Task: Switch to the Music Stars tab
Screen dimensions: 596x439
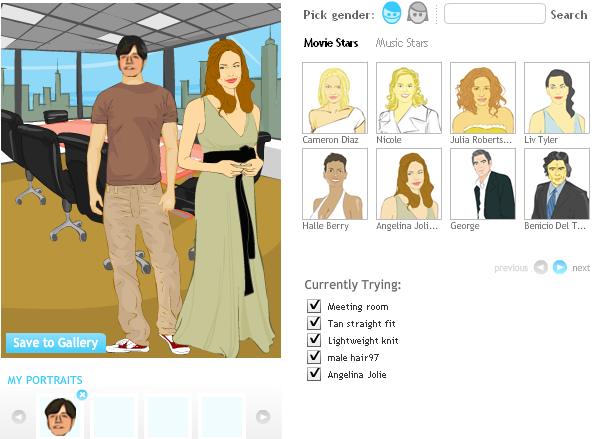Action: click(402, 43)
